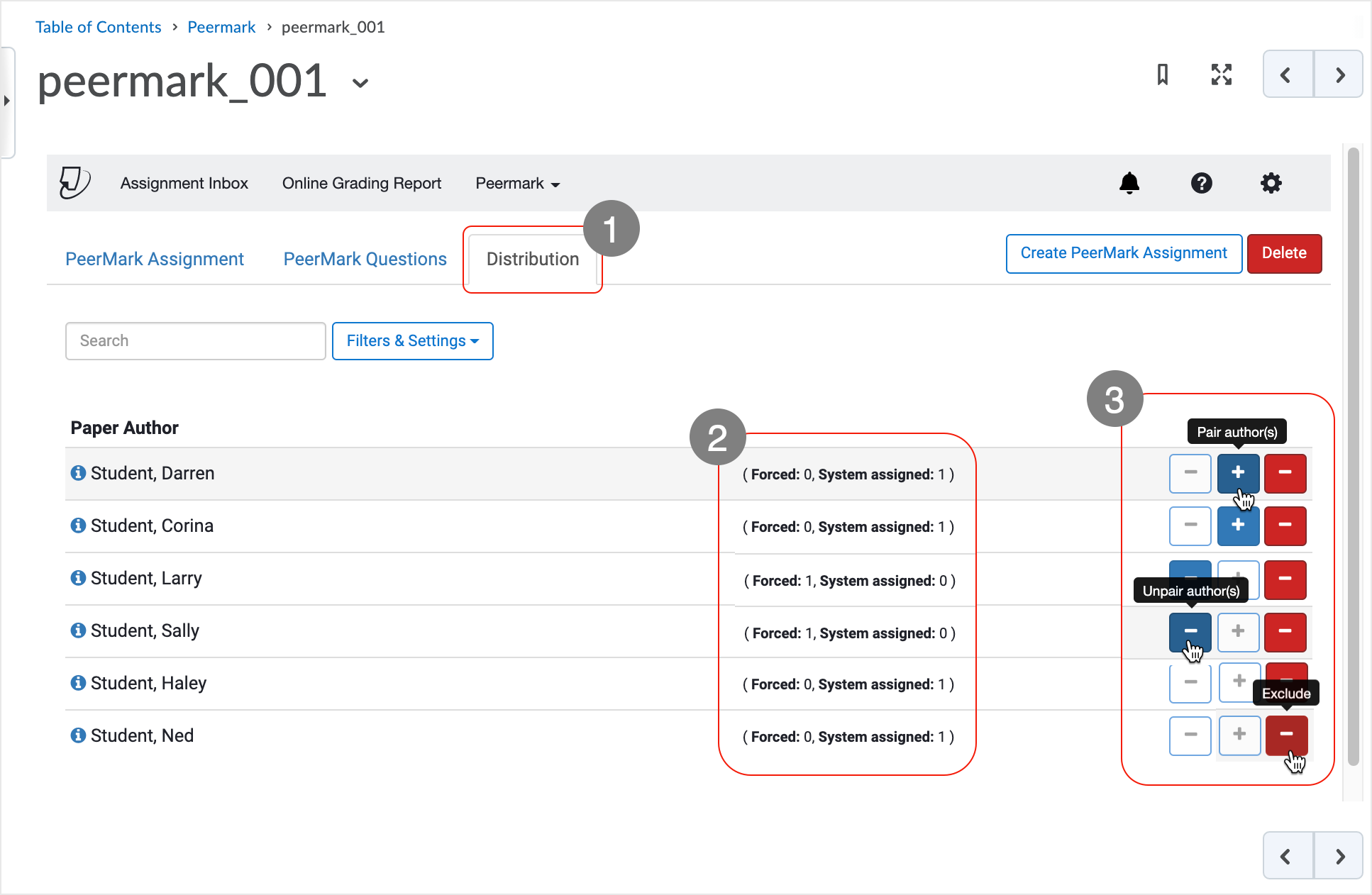Enter fullscreen mode
The width and height of the screenshot is (1372, 895).
[1221, 74]
